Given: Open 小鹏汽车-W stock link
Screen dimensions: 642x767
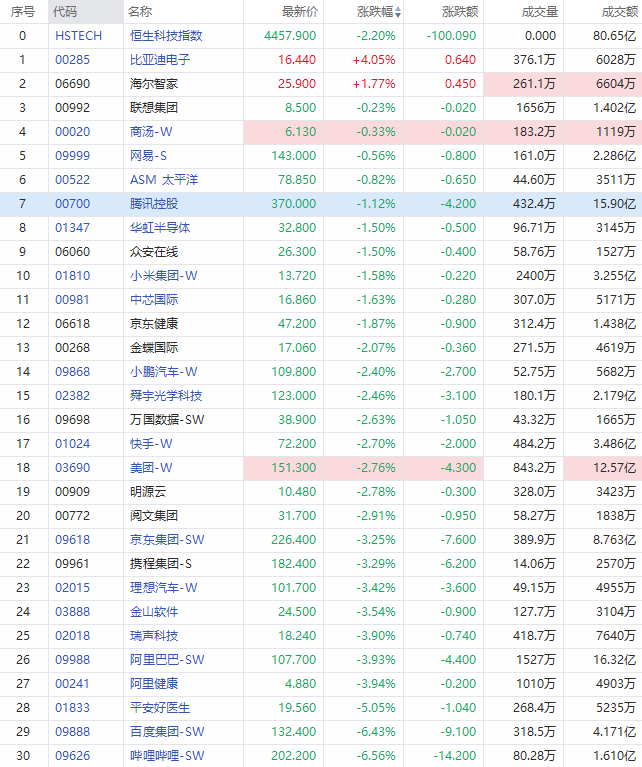Looking at the screenshot, I should tap(163, 371).
